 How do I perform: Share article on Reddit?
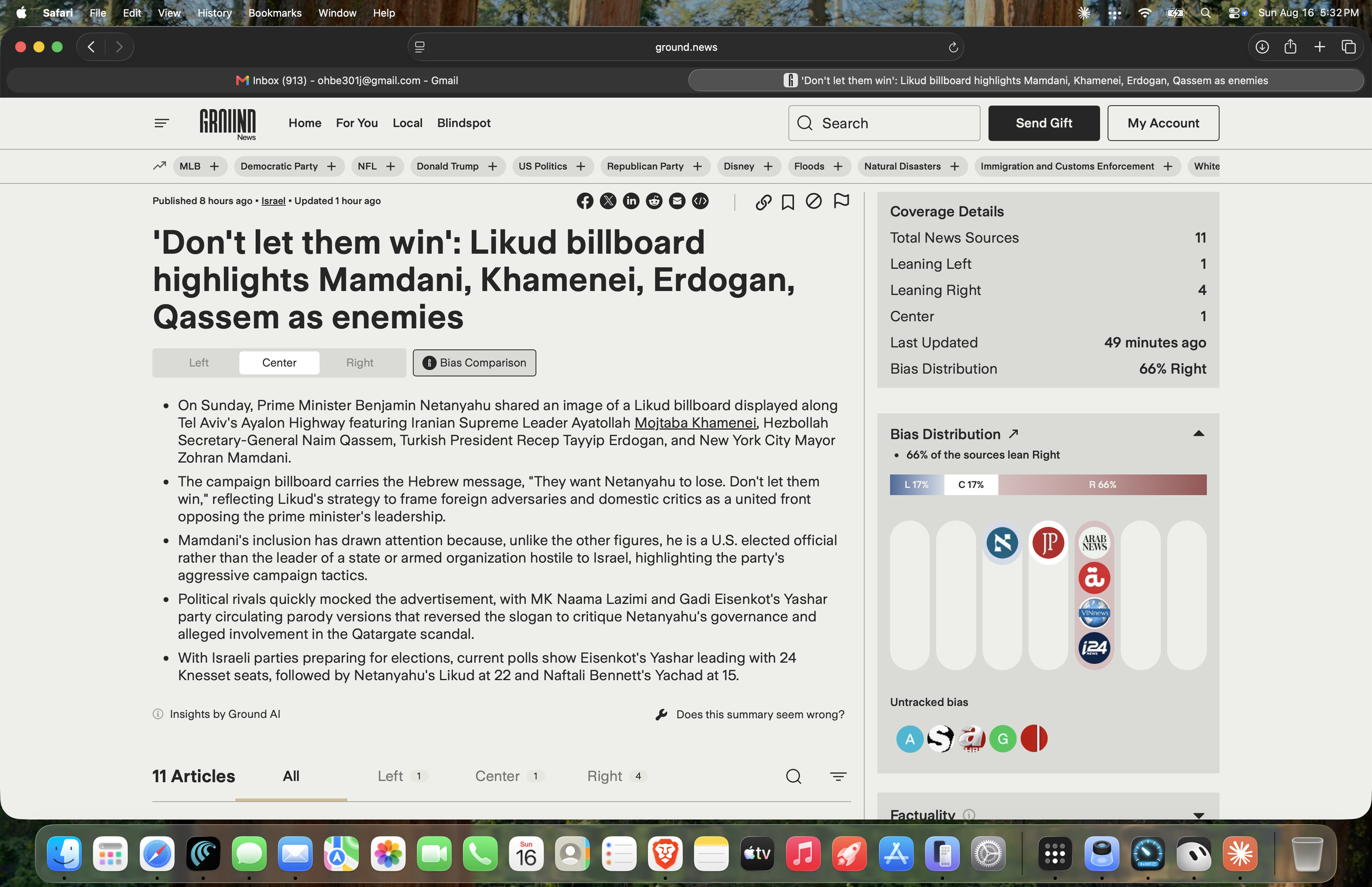[x=654, y=201]
